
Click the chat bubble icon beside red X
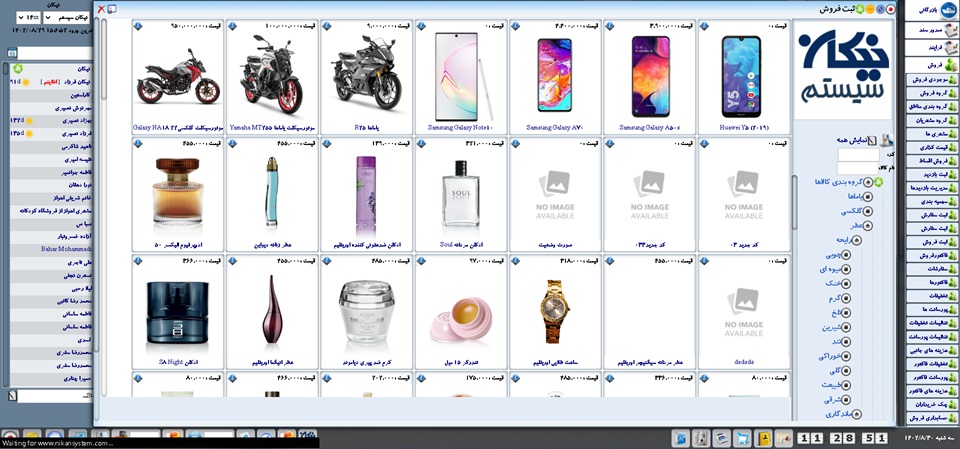[x=111, y=9]
